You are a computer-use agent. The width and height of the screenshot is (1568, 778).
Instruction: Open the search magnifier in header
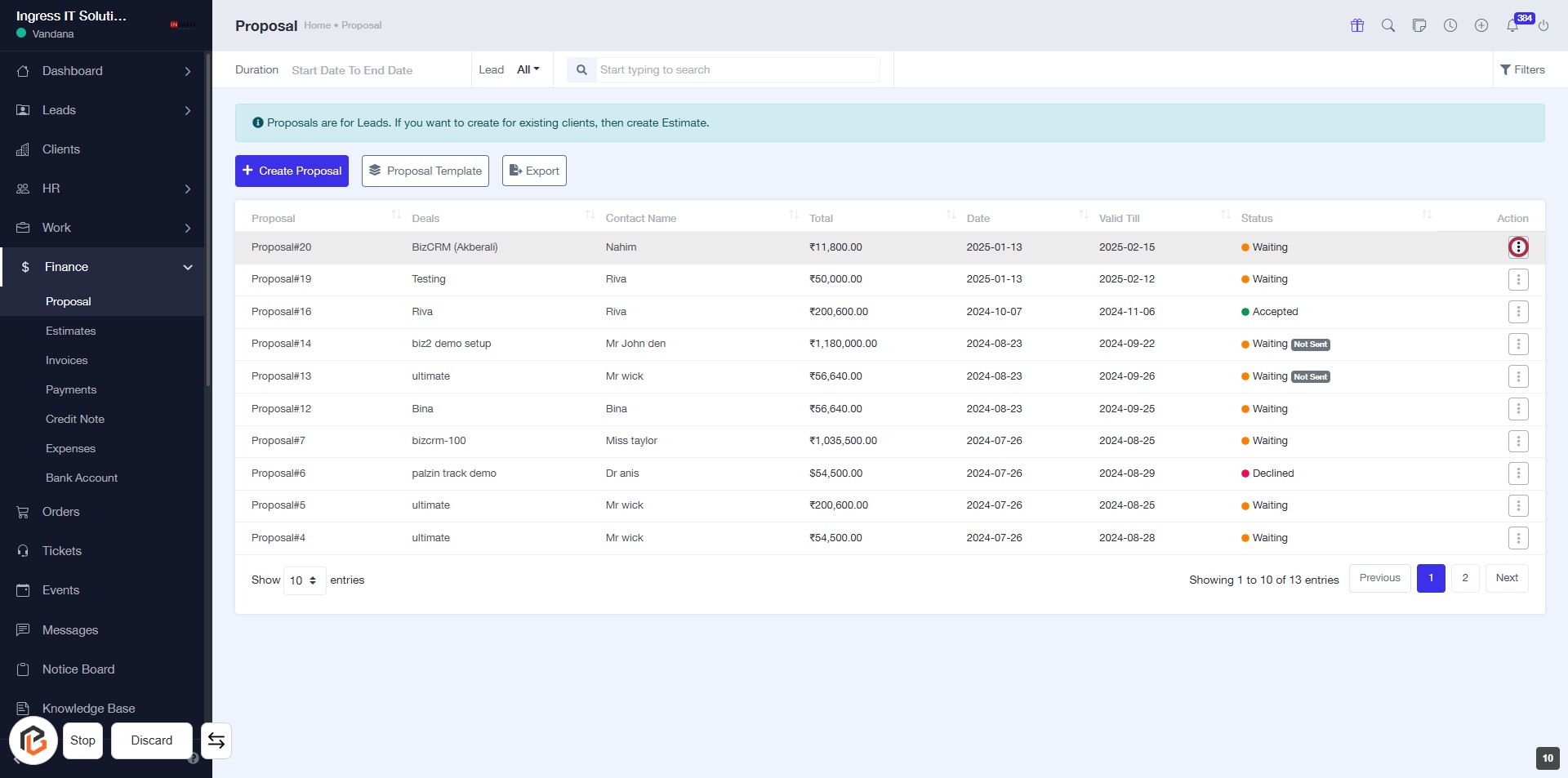click(1388, 25)
